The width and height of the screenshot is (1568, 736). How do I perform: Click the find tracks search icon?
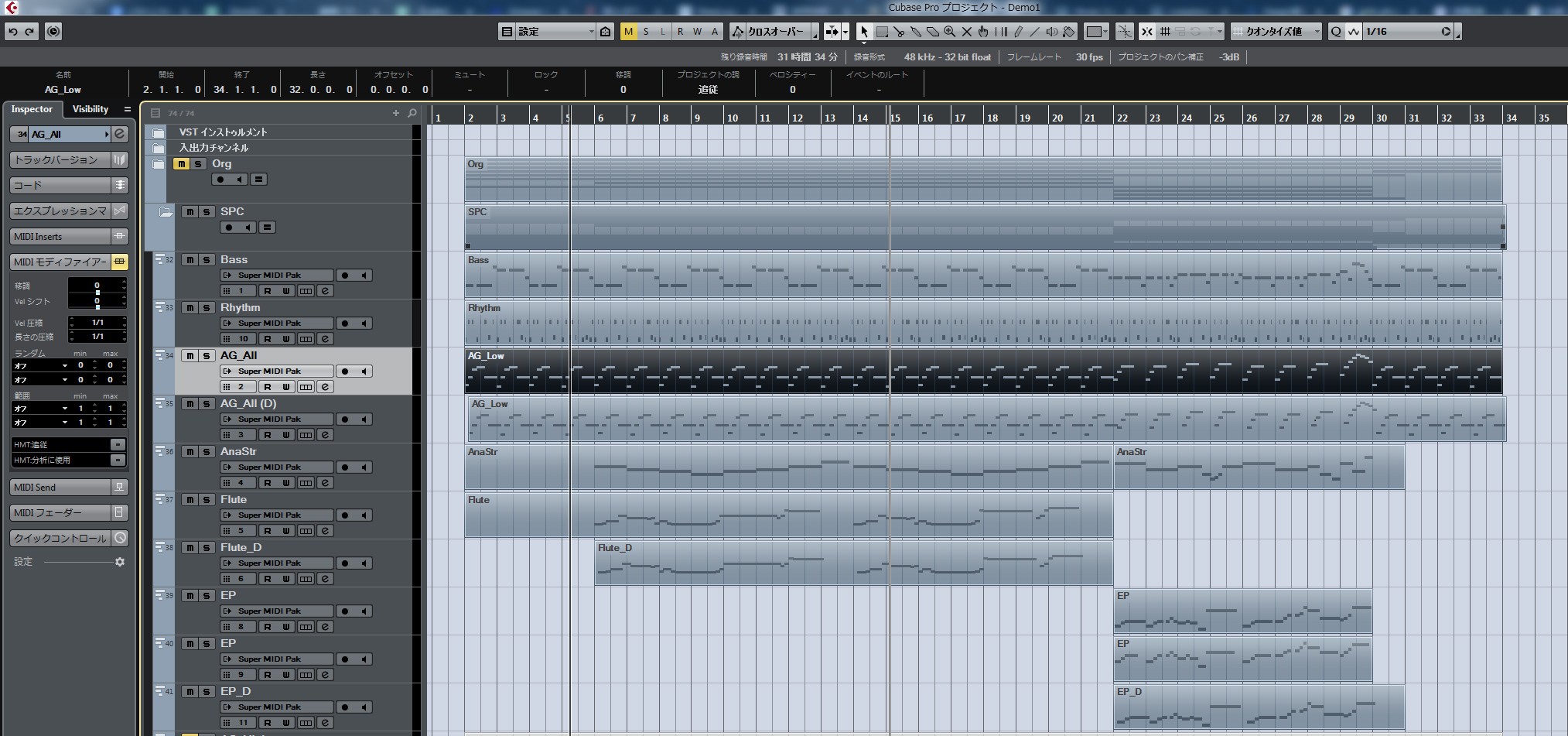[x=412, y=113]
